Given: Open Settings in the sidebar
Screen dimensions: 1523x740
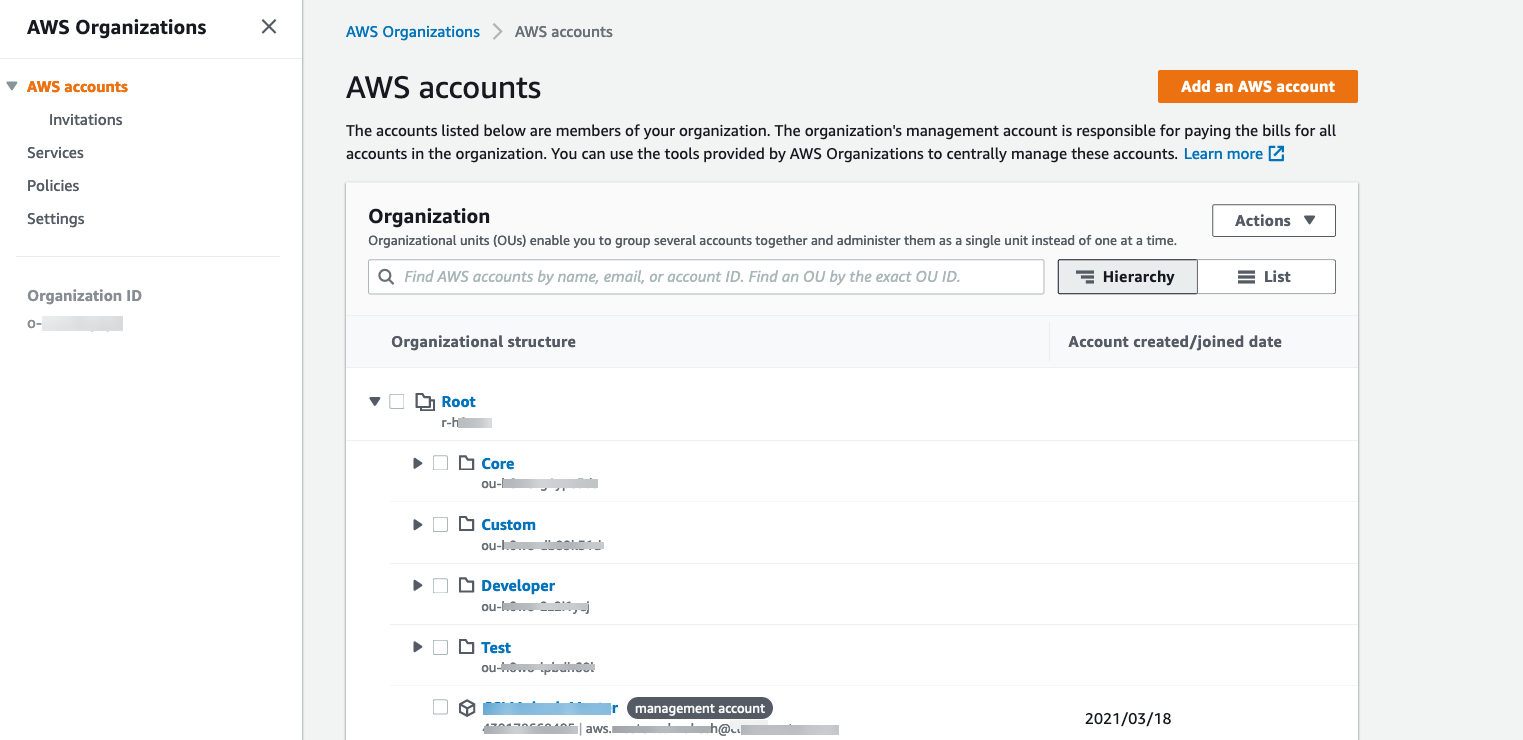Looking at the screenshot, I should tap(56, 219).
